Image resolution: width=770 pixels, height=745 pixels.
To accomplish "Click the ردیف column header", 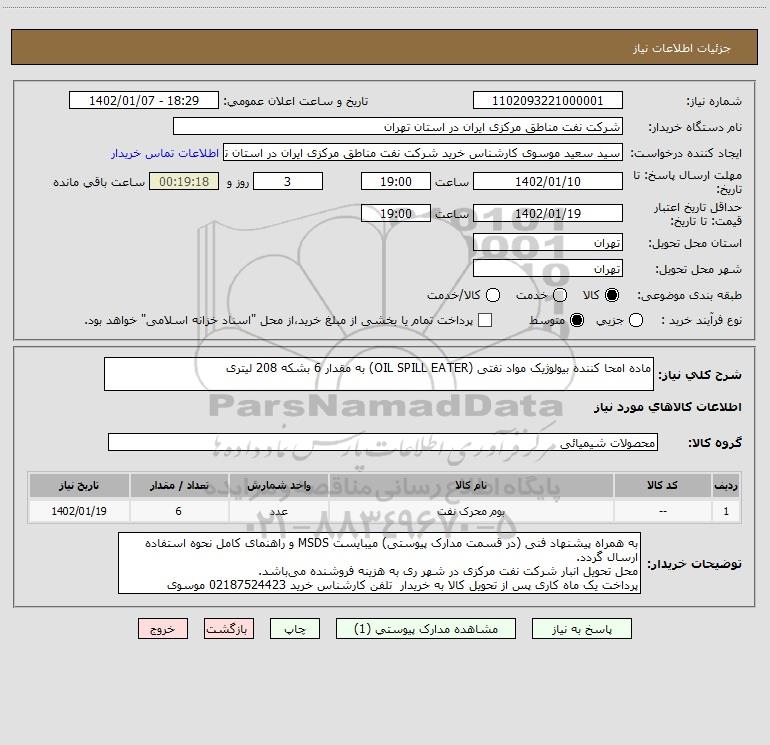I will coord(726,485).
